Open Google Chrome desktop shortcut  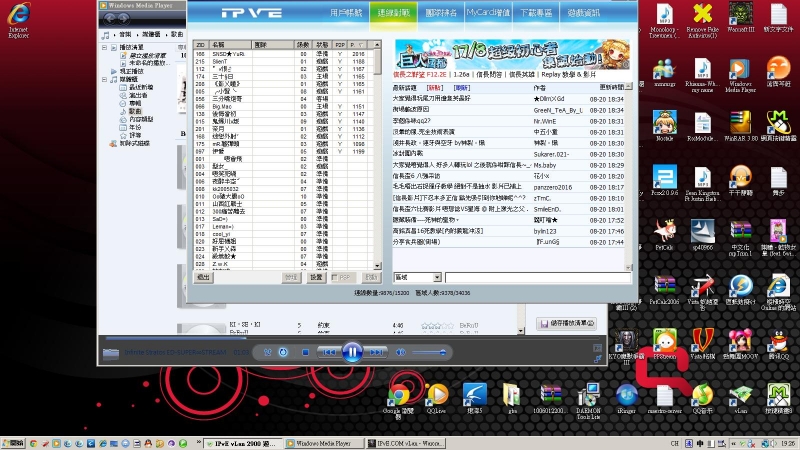click(397, 393)
